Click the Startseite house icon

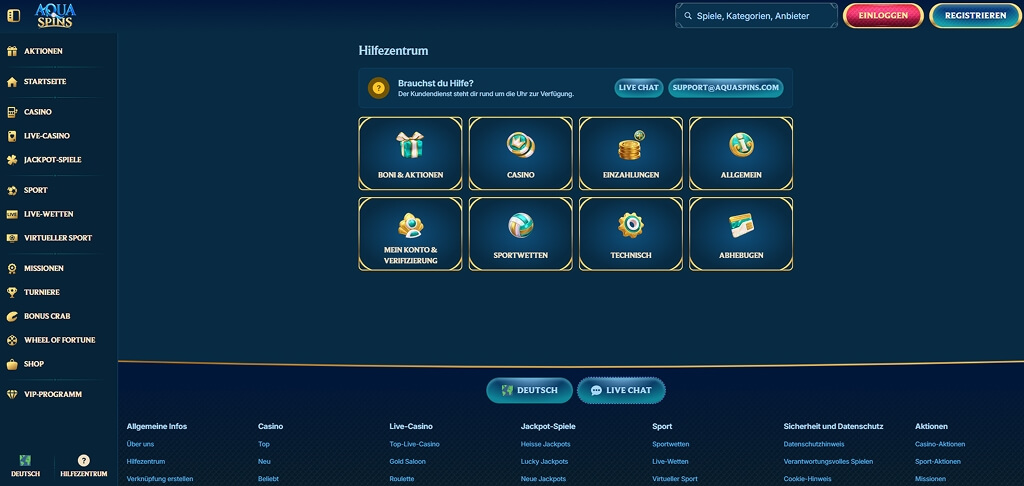pos(12,82)
